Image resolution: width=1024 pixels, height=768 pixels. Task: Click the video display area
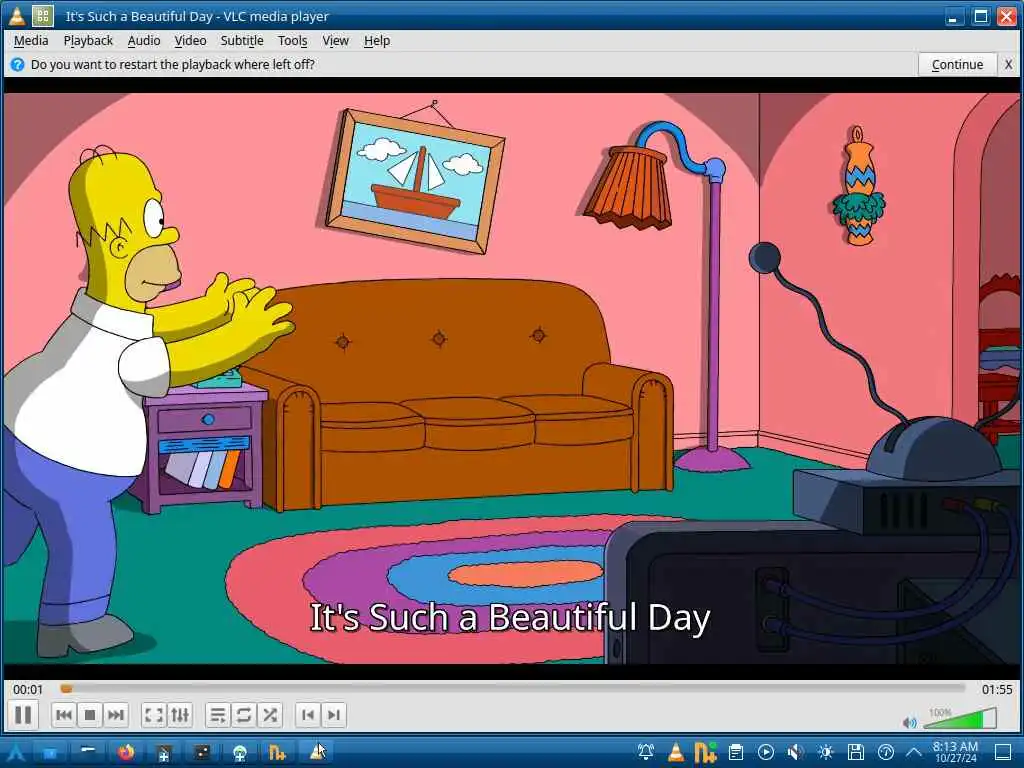[511, 379]
